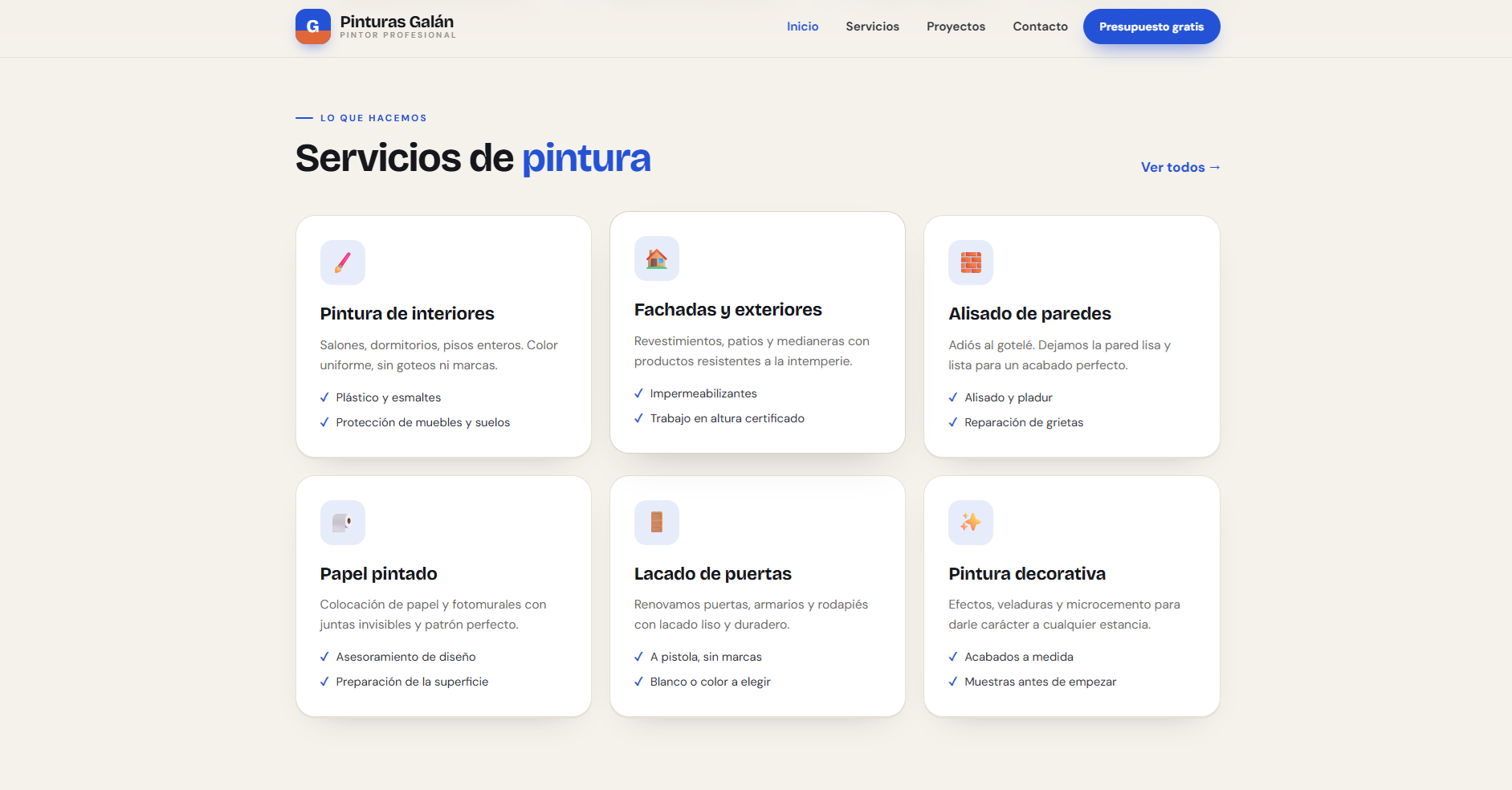The width and height of the screenshot is (1512, 790).
Task: Open the Pintura de interiores card title
Action: [x=407, y=314]
